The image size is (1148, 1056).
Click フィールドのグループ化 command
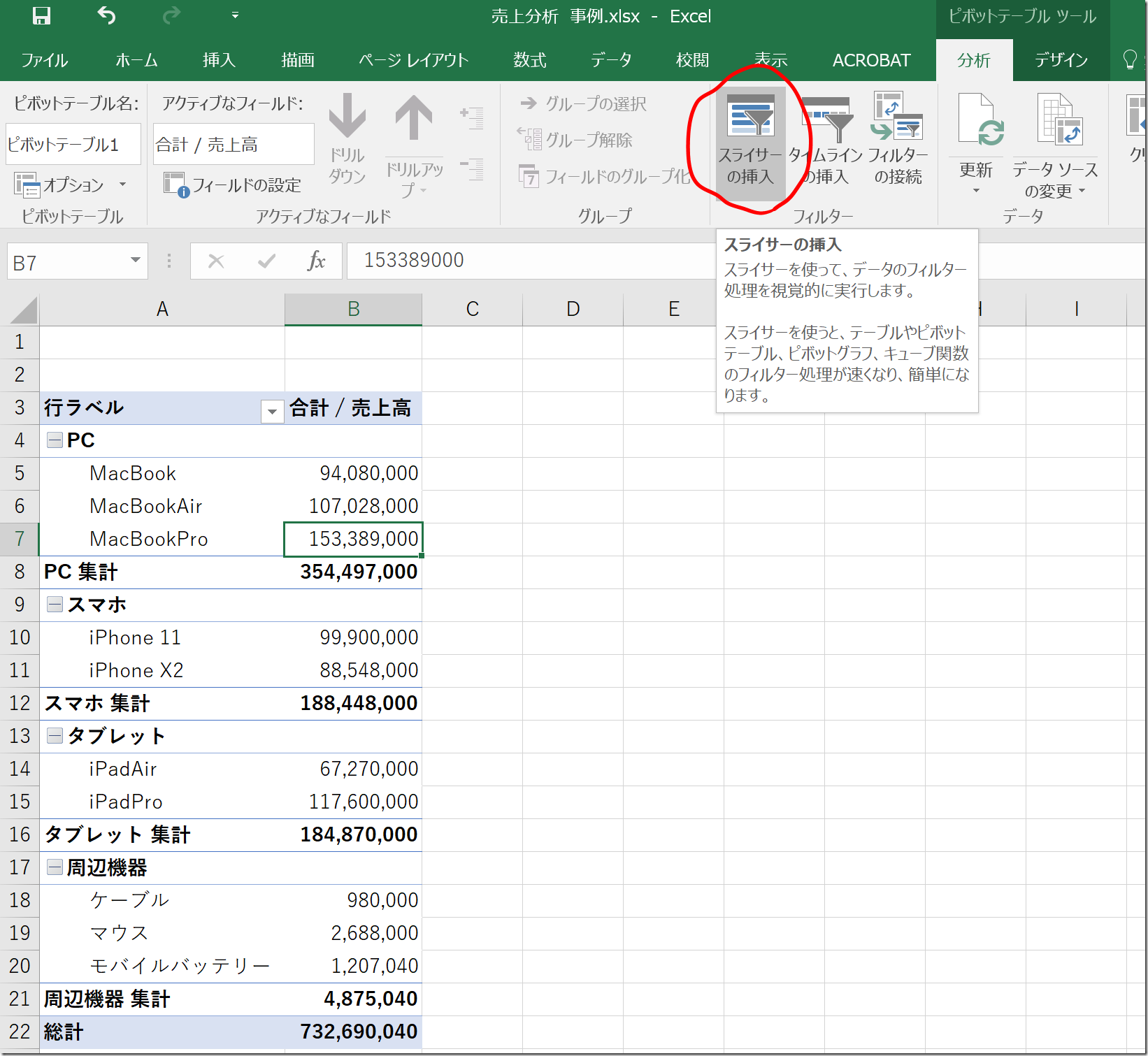click(605, 177)
